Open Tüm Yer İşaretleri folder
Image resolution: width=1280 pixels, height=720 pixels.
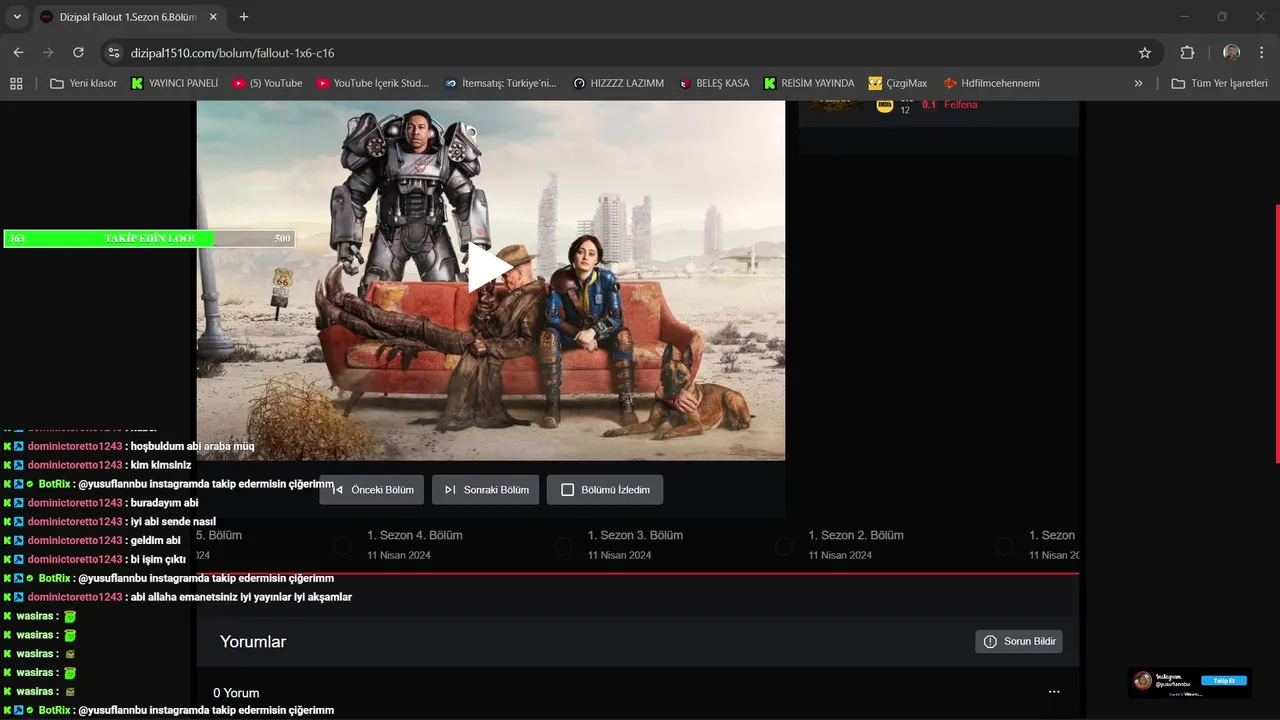coord(1220,83)
